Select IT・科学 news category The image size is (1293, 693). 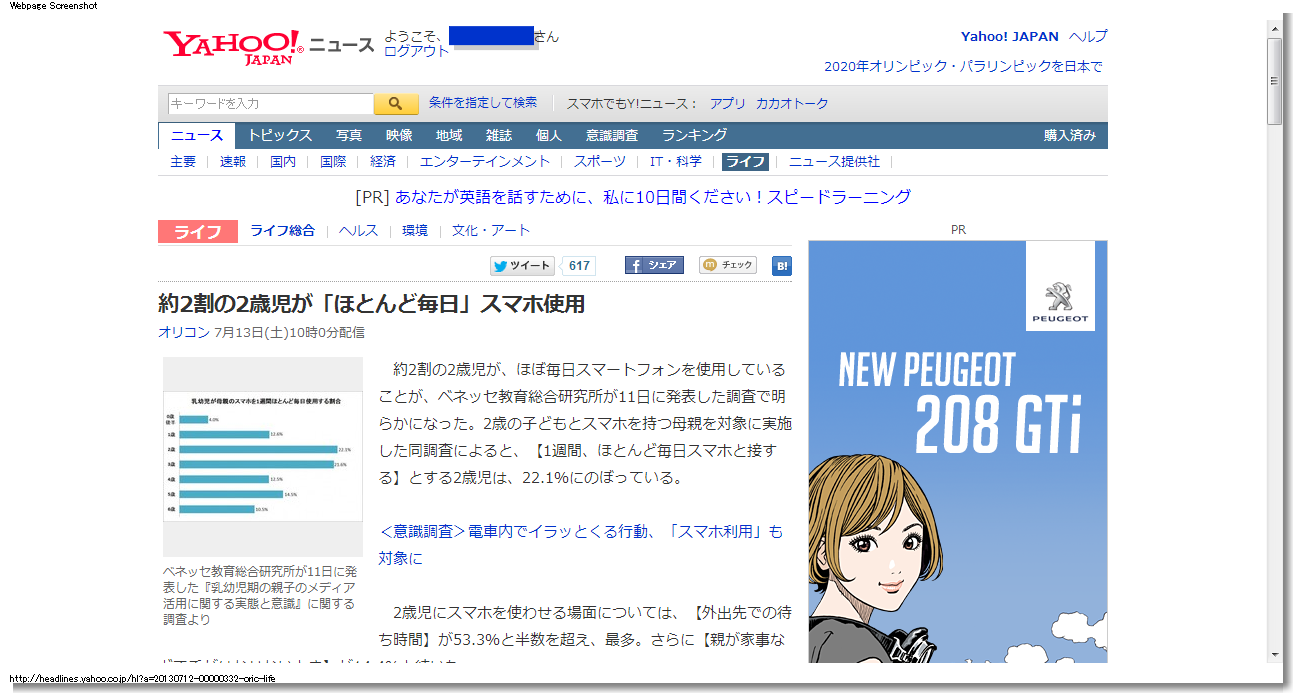click(676, 162)
